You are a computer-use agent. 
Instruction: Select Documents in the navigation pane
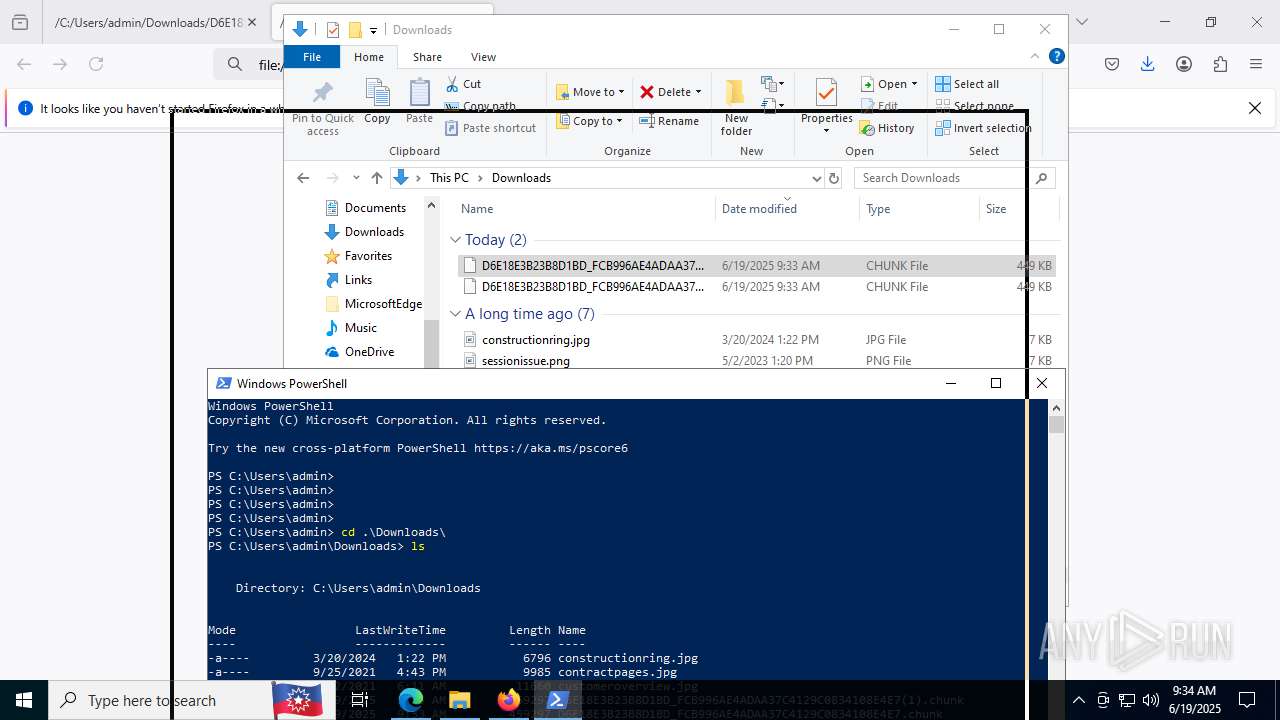(x=375, y=208)
